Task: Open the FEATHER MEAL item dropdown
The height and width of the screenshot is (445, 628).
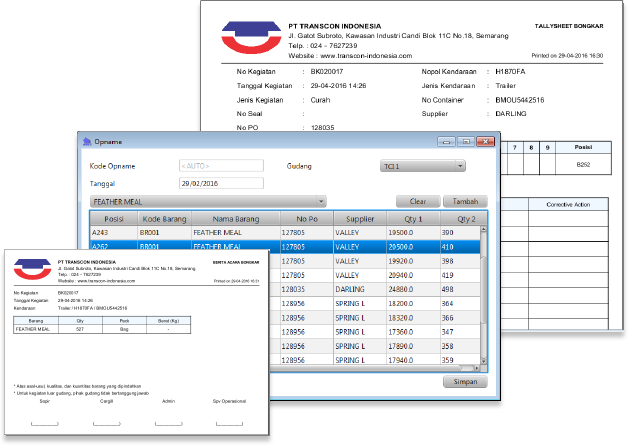Action: tap(208, 201)
